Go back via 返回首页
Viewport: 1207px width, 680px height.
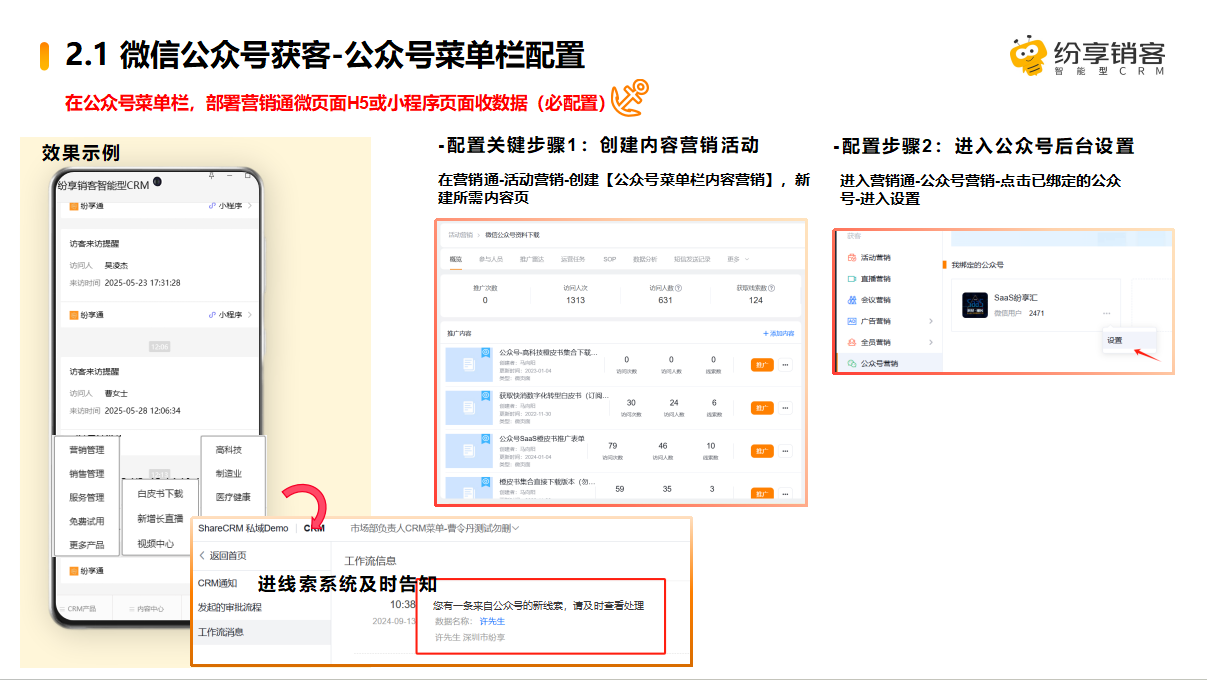click(222, 555)
